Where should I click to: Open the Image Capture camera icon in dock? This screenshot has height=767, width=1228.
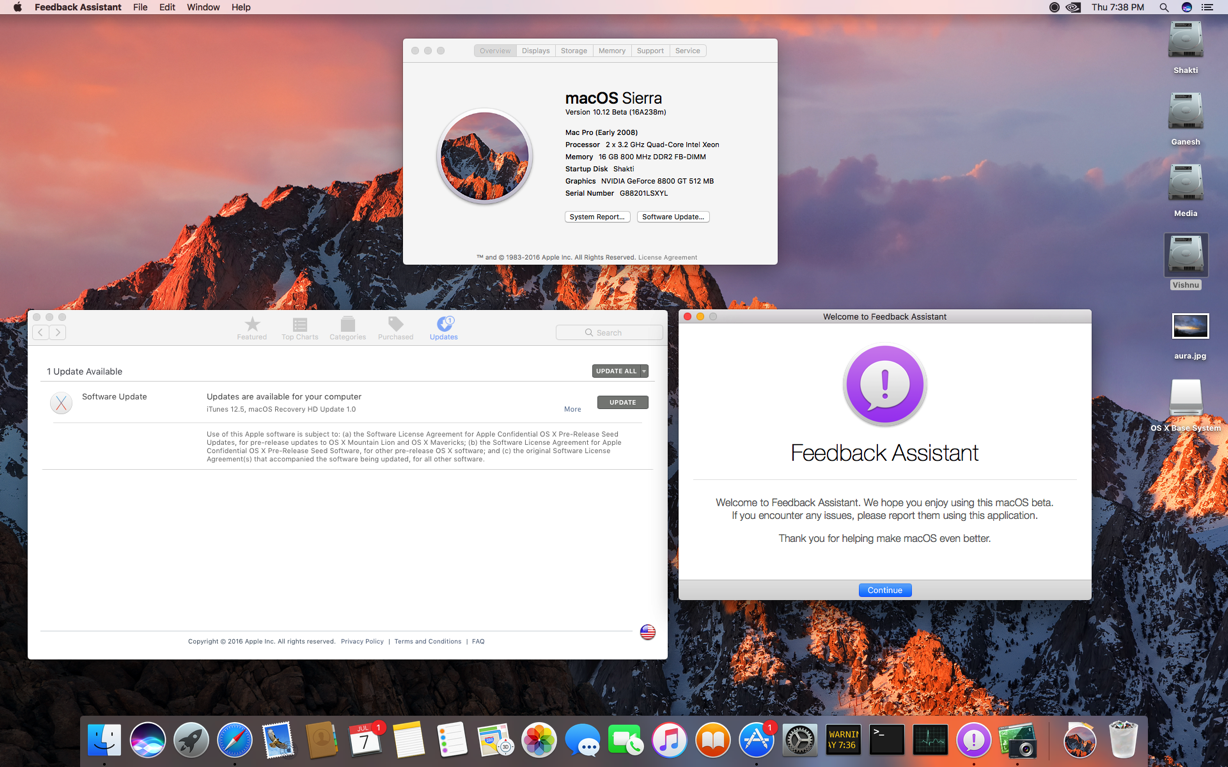click(x=1017, y=740)
